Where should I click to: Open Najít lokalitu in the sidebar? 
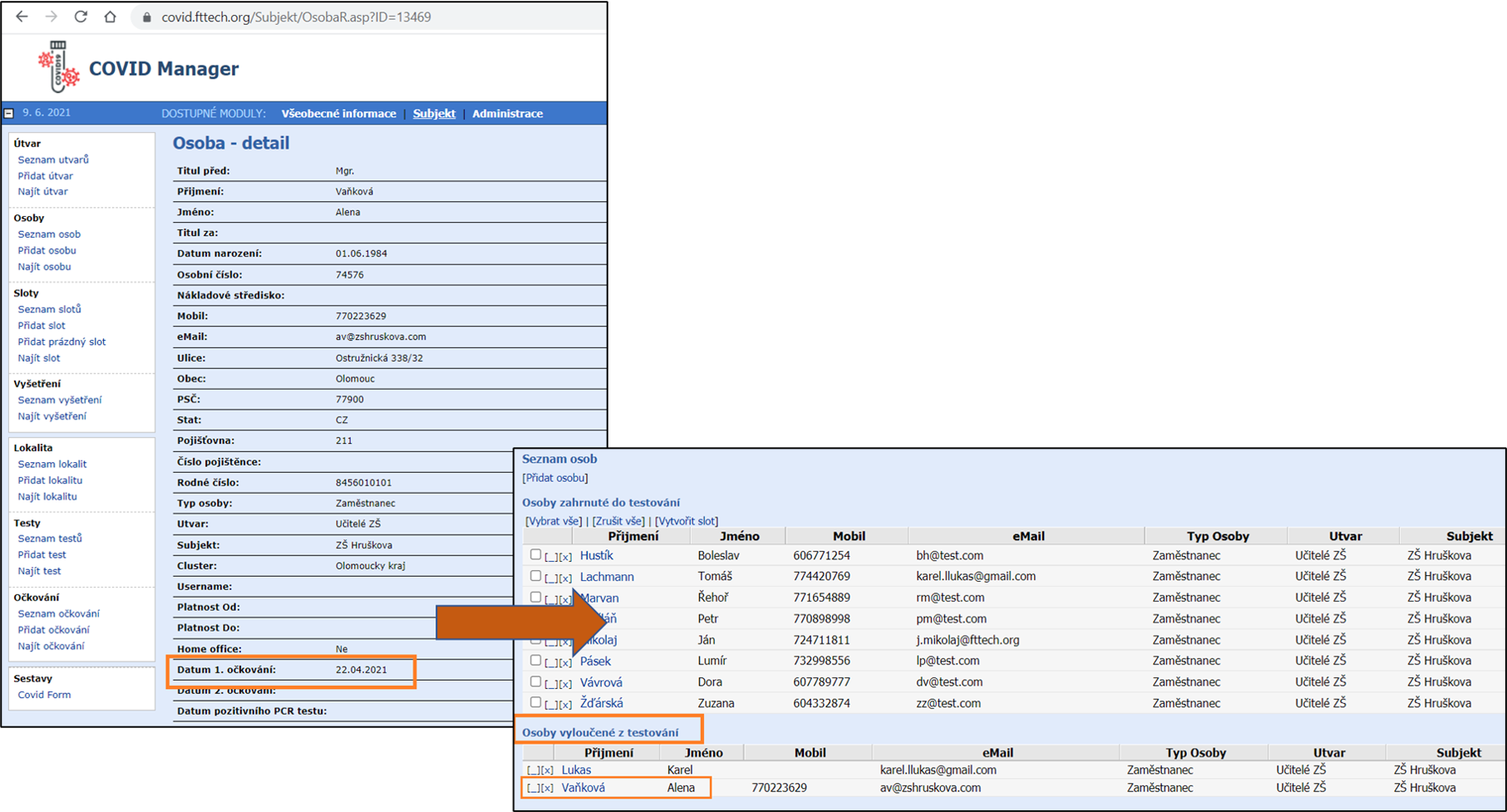(47, 496)
